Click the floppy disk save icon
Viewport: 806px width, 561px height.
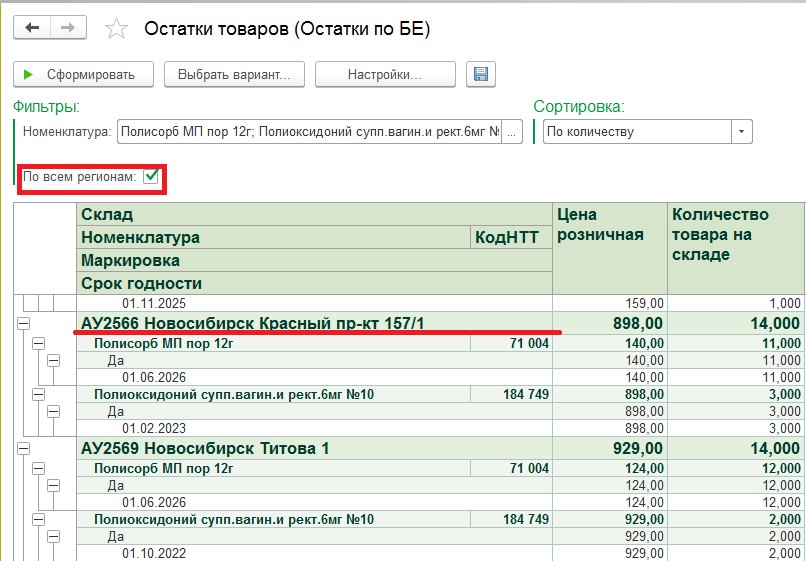point(481,75)
